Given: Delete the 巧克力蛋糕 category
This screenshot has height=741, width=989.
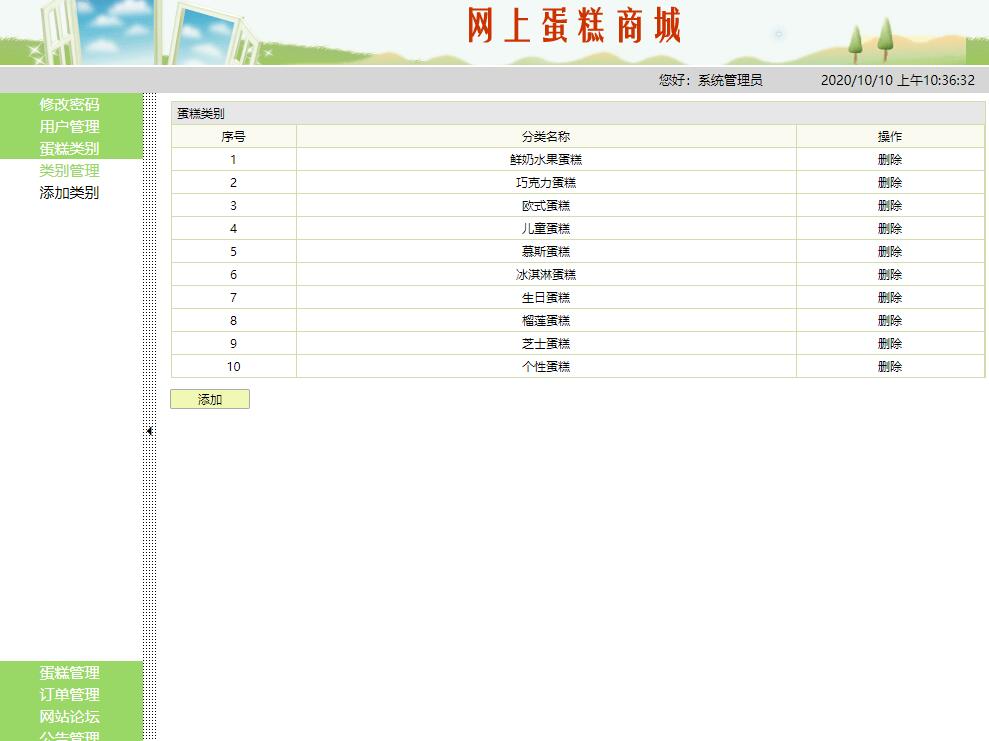Looking at the screenshot, I should pos(890,183).
